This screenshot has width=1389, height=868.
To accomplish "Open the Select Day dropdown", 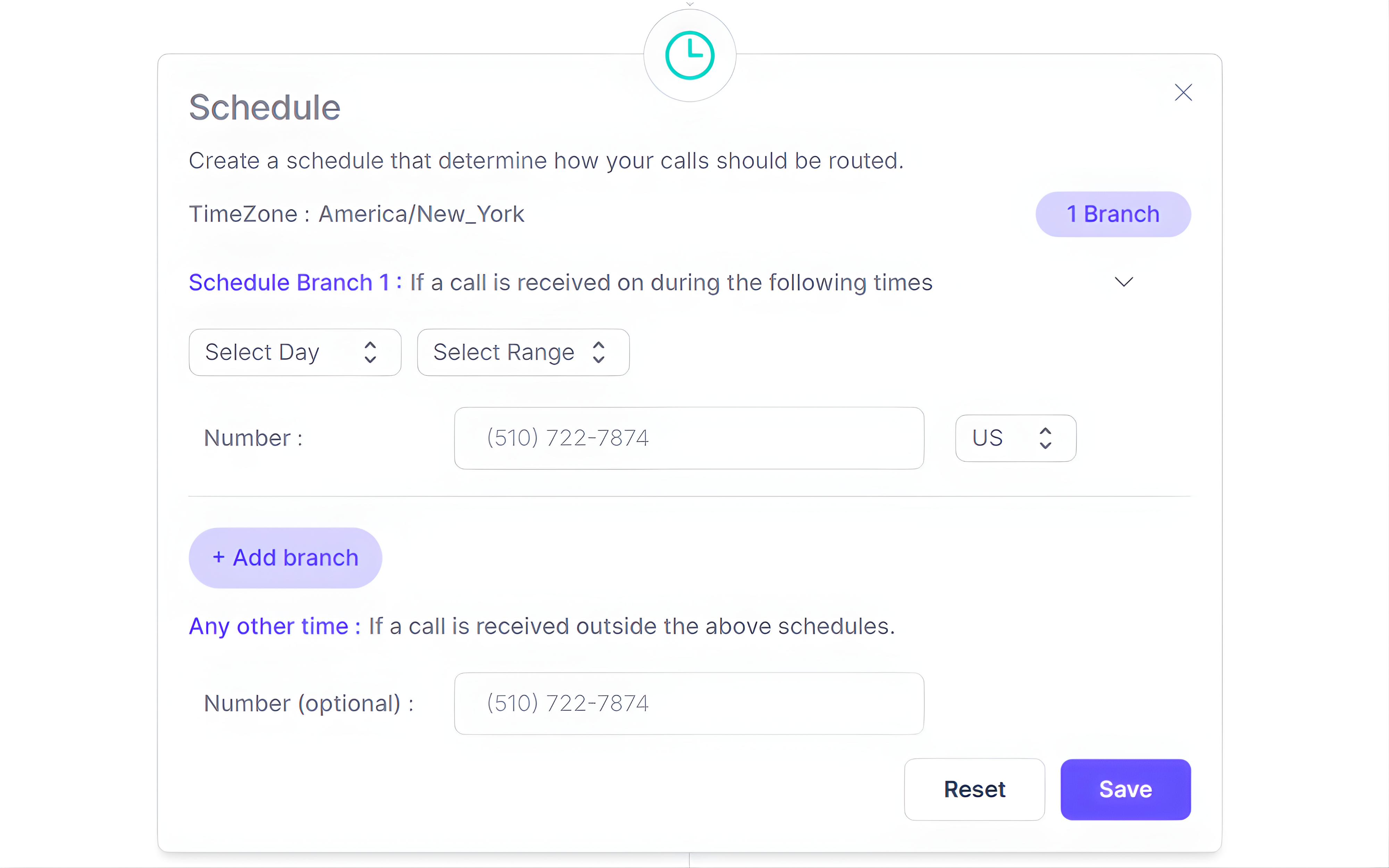I will 294,352.
